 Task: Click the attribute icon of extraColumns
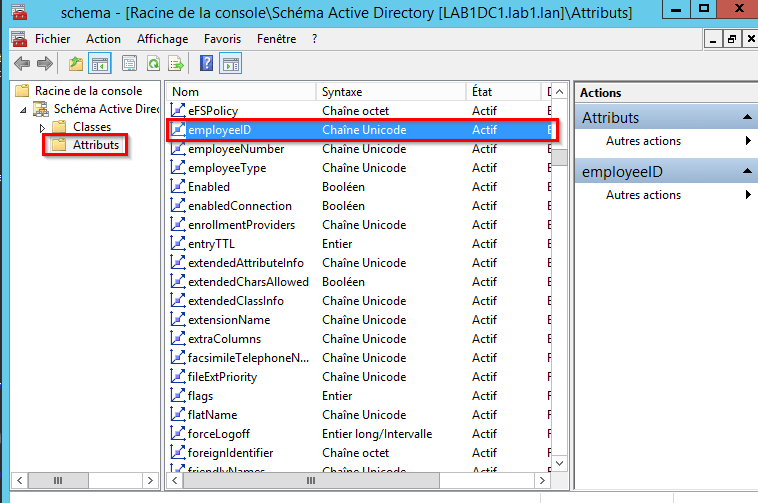point(178,338)
